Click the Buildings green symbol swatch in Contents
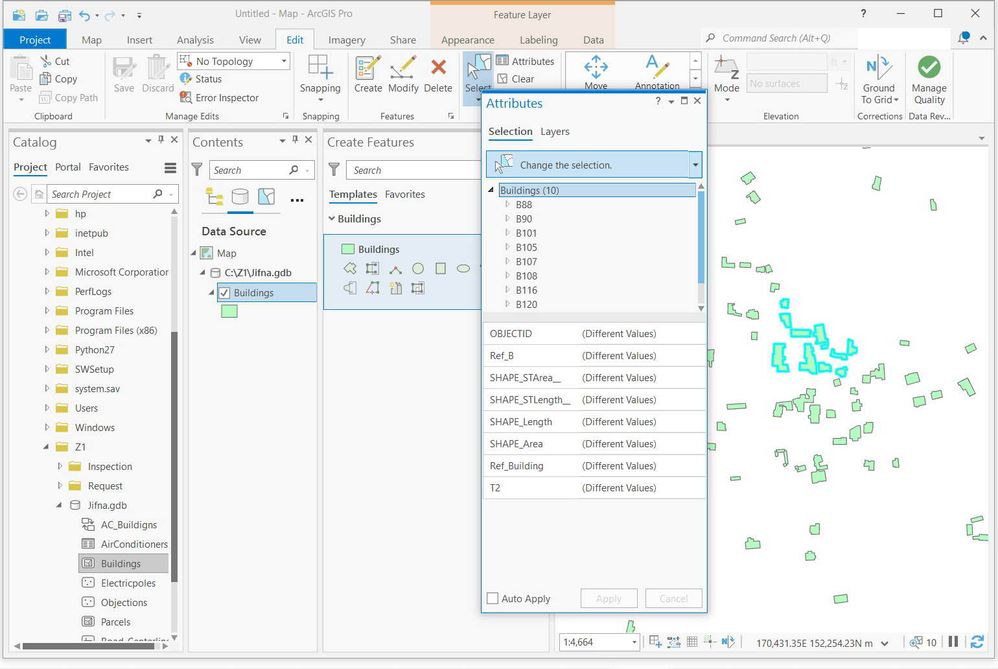This screenshot has height=669, width=998. [229, 311]
